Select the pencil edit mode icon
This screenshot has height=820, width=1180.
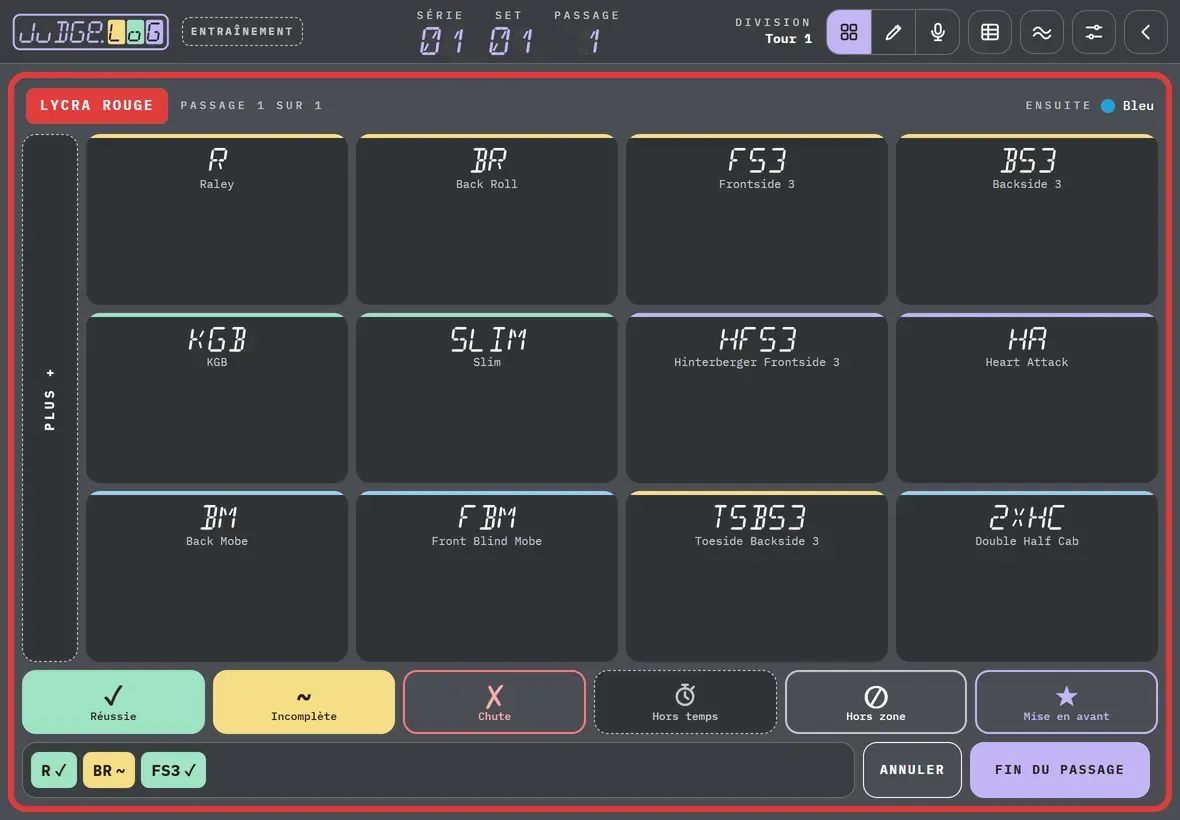point(893,32)
